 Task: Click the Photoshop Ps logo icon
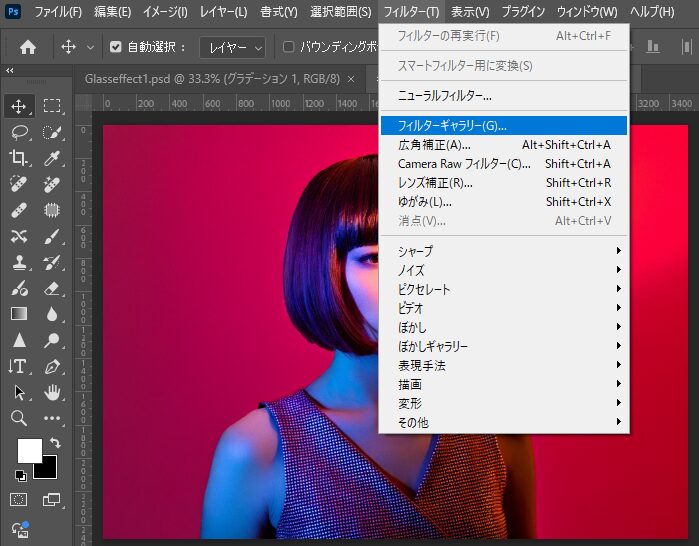[x=13, y=11]
